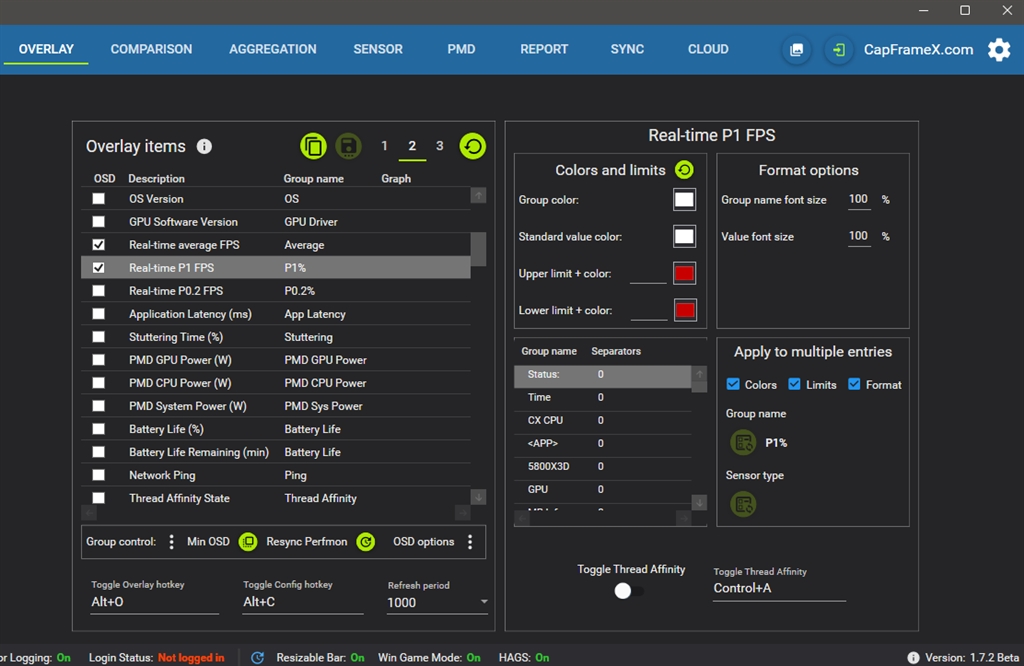Open the settings gear icon
This screenshot has width=1024, height=666.
998,50
